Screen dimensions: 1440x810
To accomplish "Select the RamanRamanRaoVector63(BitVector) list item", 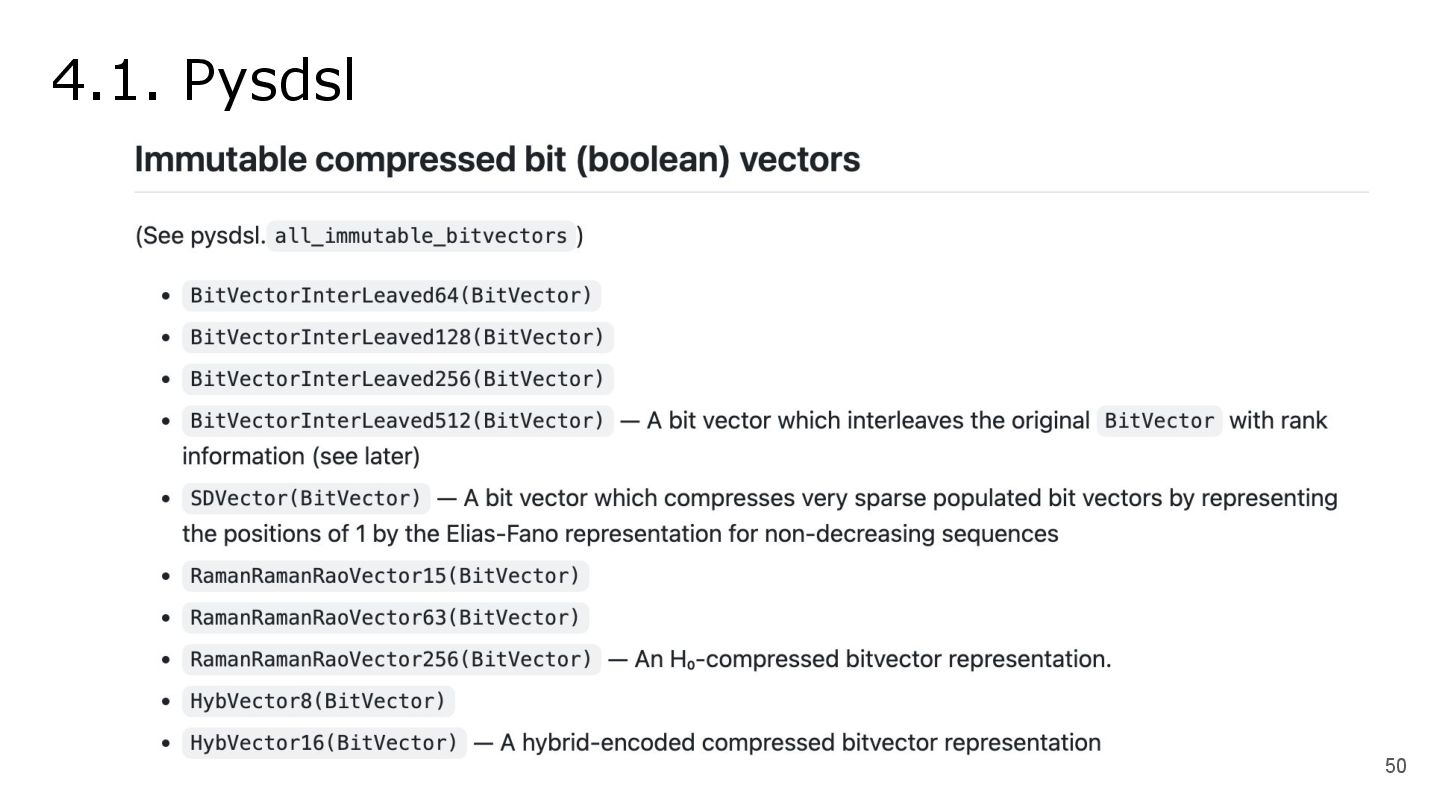I will pyautogui.click(x=385, y=618).
